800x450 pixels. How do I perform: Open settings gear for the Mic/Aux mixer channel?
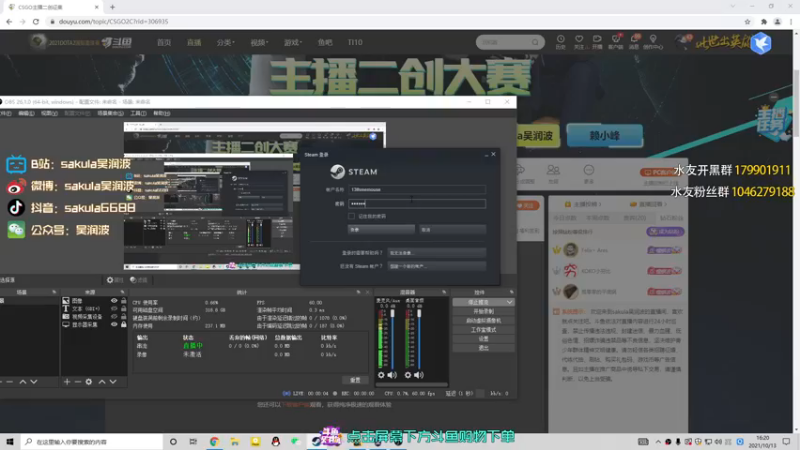[381, 375]
